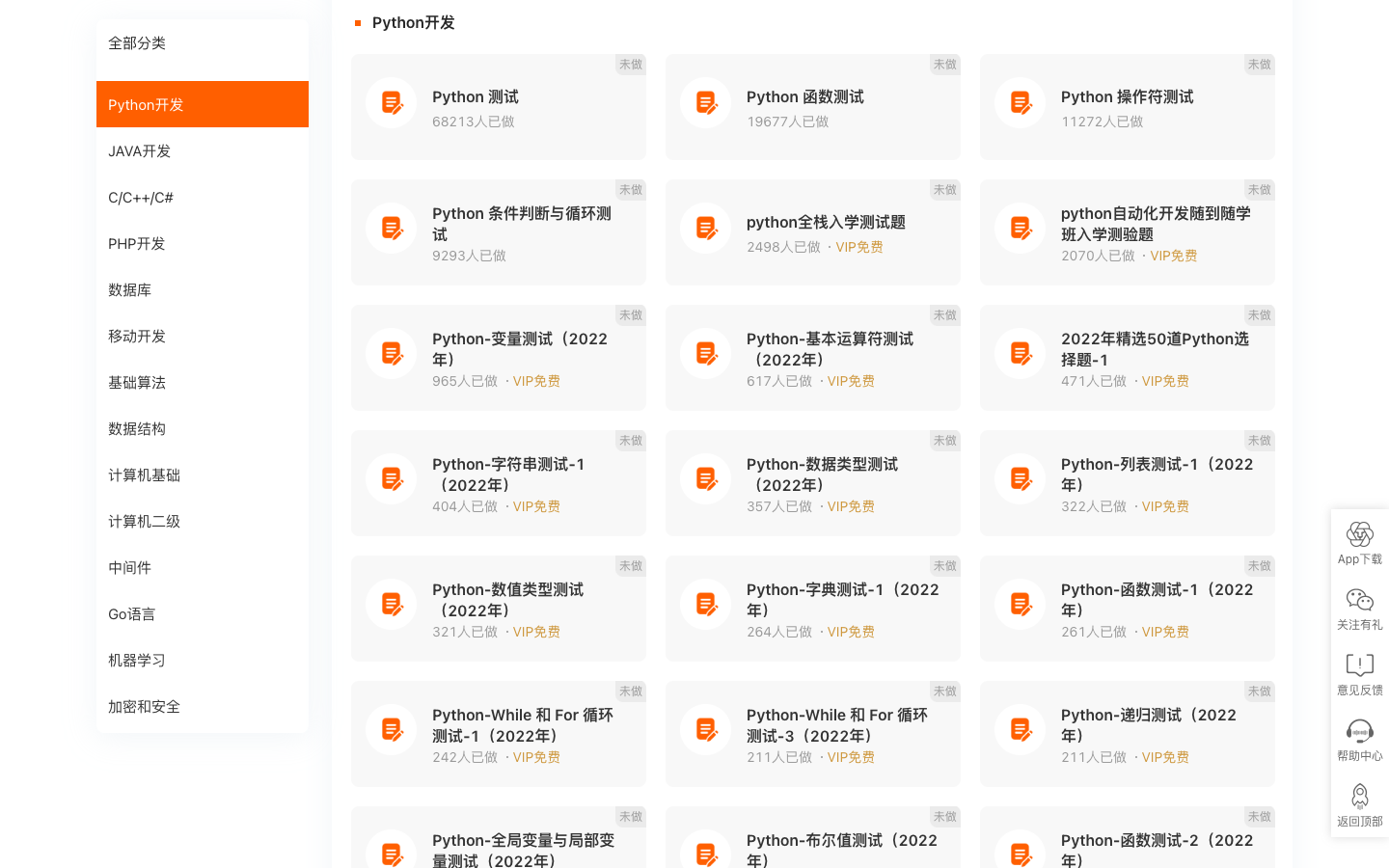Click the icon on 2022年精选50道Python选择题-1 card
Image resolution: width=1389 pixels, height=868 pixels.
[x=1020, y=353]
